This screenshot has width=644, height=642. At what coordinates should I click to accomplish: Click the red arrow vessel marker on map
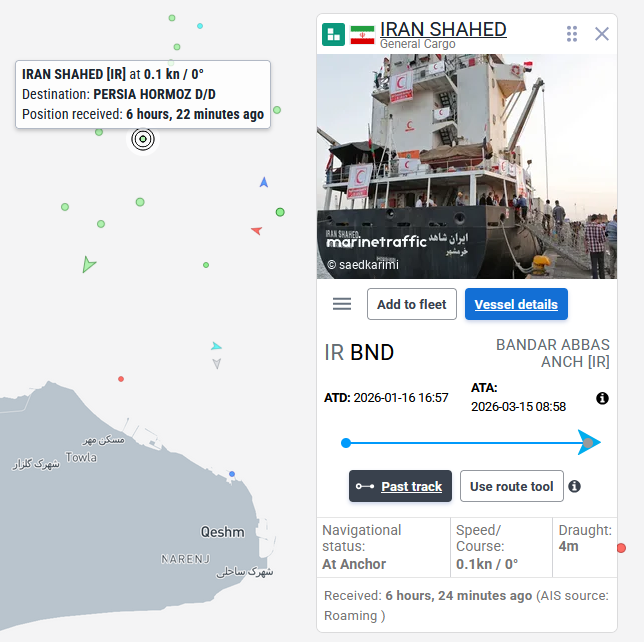pyautogui.click(x=257, y=230)
